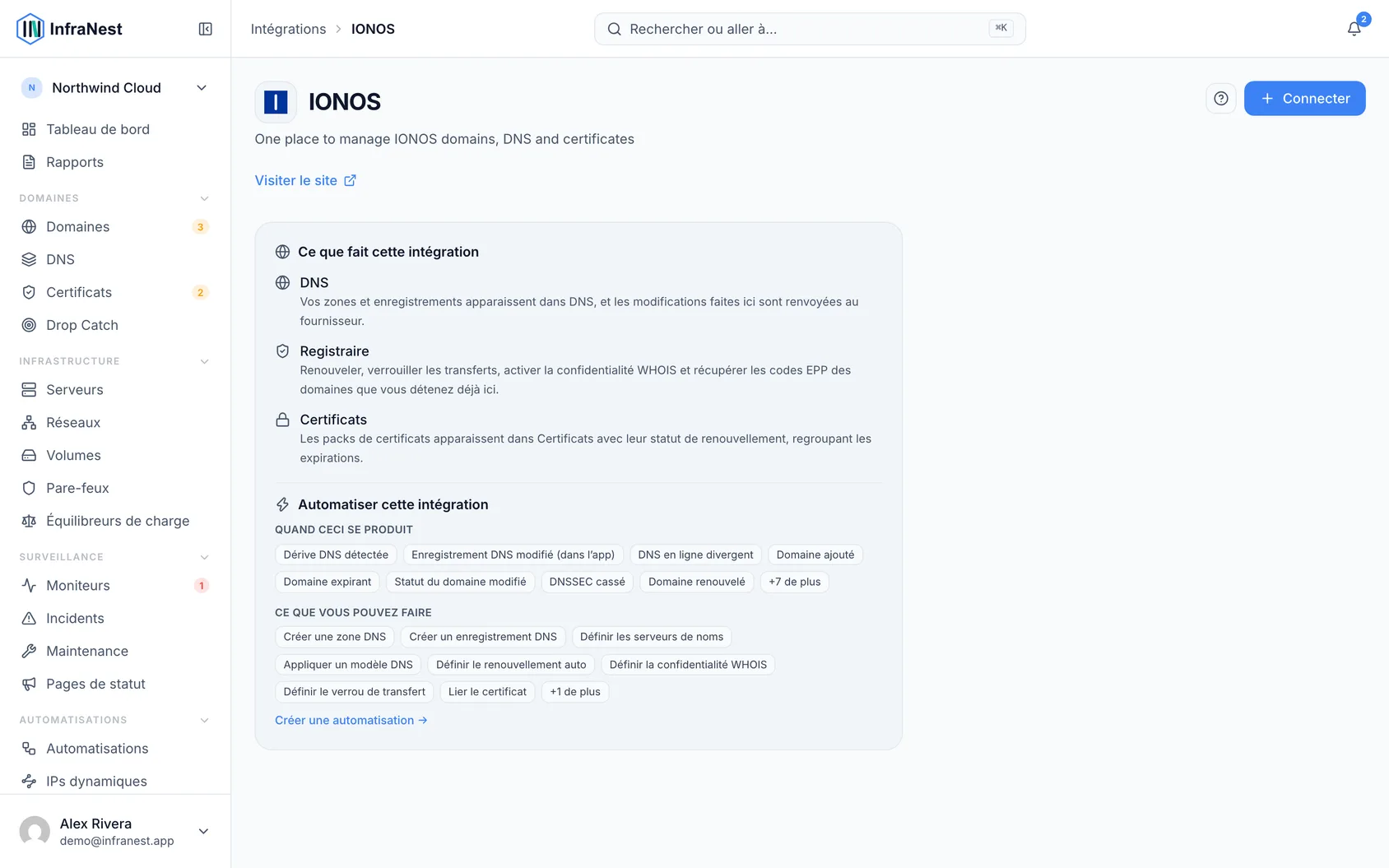This screenshot has width=1389, height=868.
Task: Click Appliquer un modèle DNS chip
Action: pos(348,665)
